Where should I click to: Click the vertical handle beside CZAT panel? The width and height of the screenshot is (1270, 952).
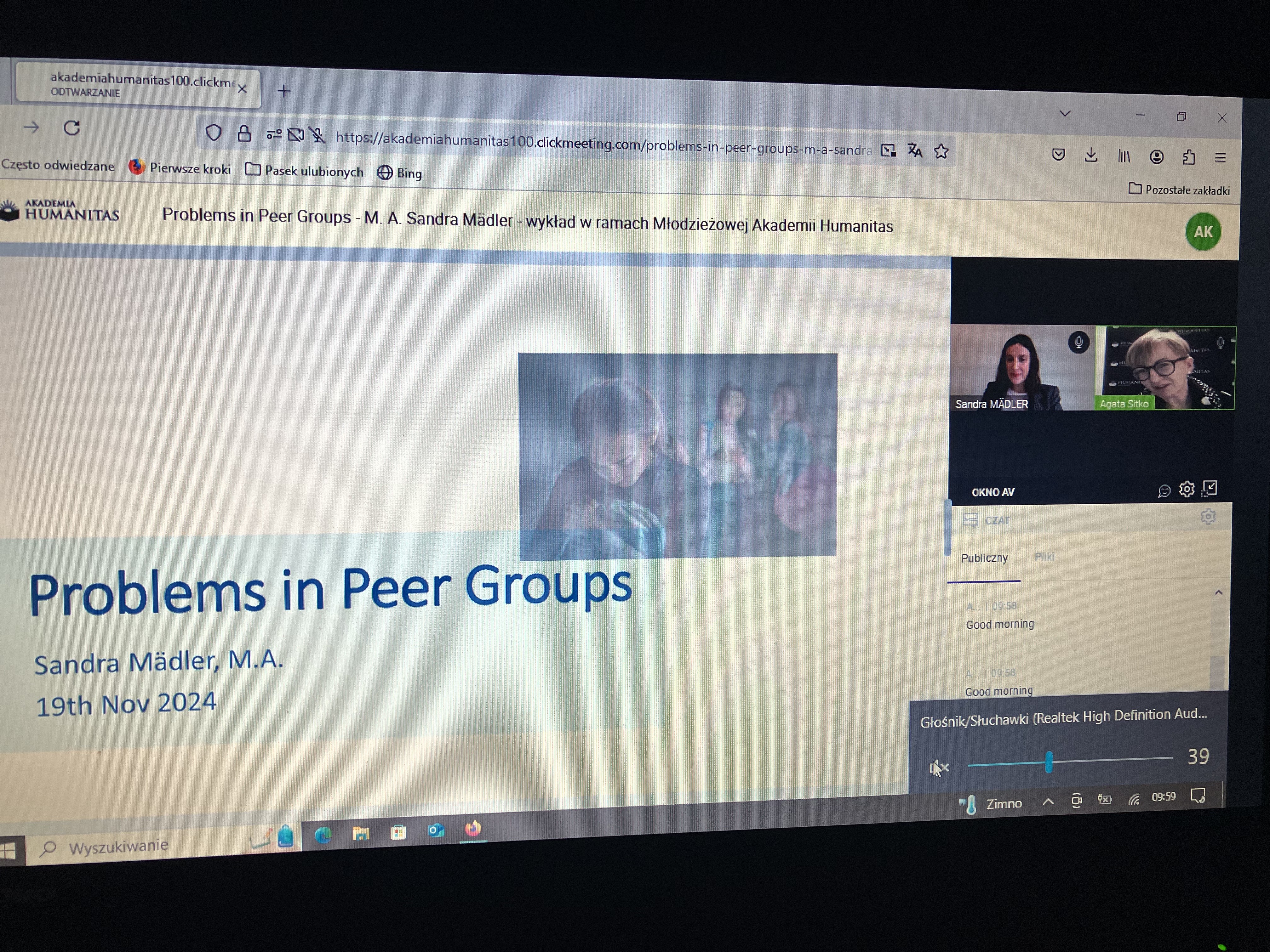coord(947,528)
